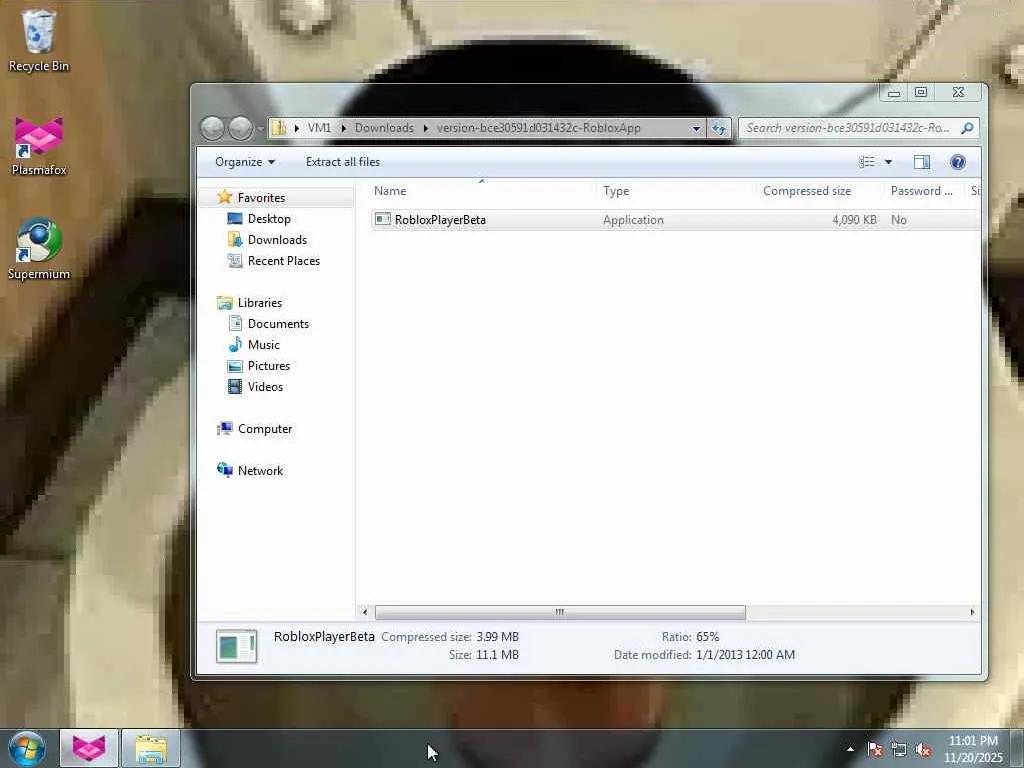Click the scroll right arrow
Viewport: 1024px width, 768px height.
[x=972, y=612]
